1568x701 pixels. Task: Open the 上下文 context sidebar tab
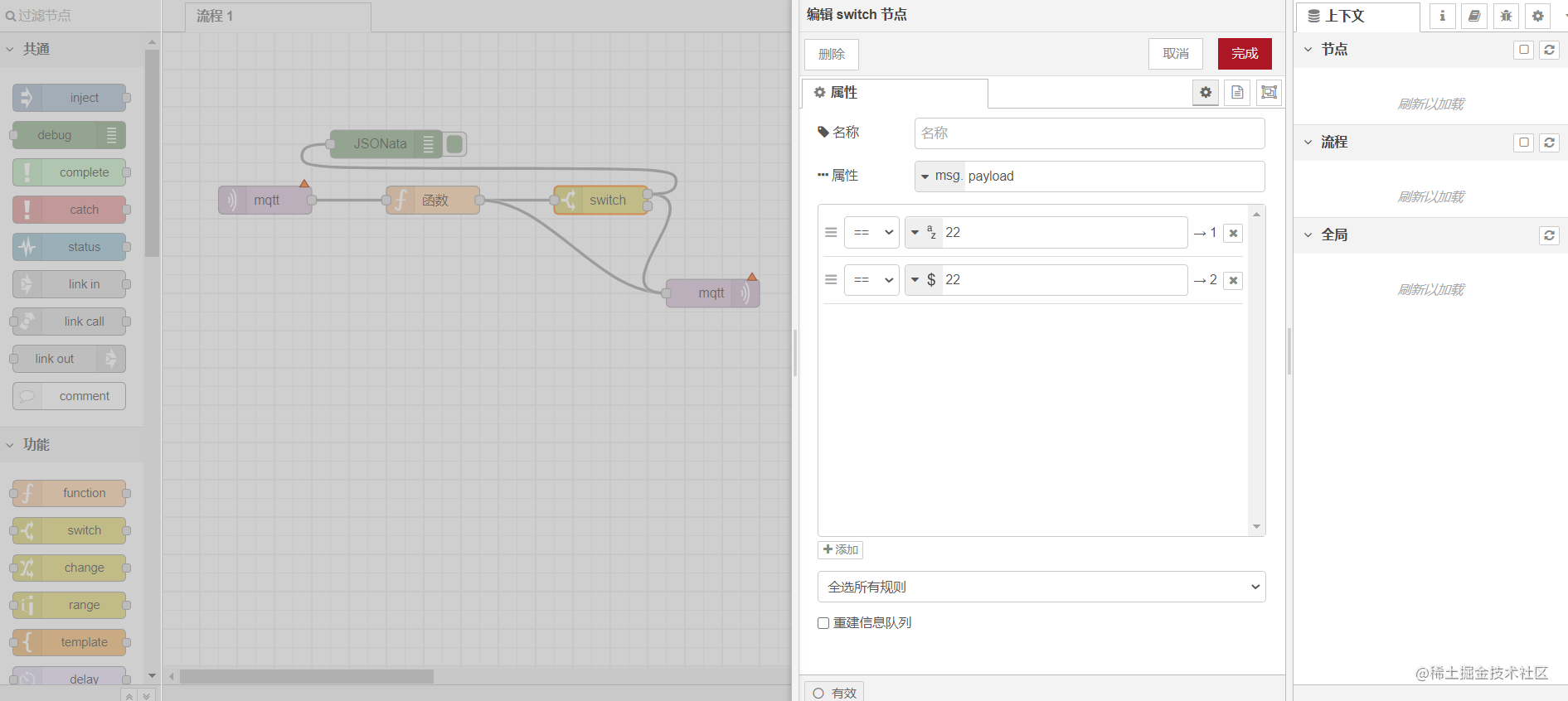point(1357,17)
